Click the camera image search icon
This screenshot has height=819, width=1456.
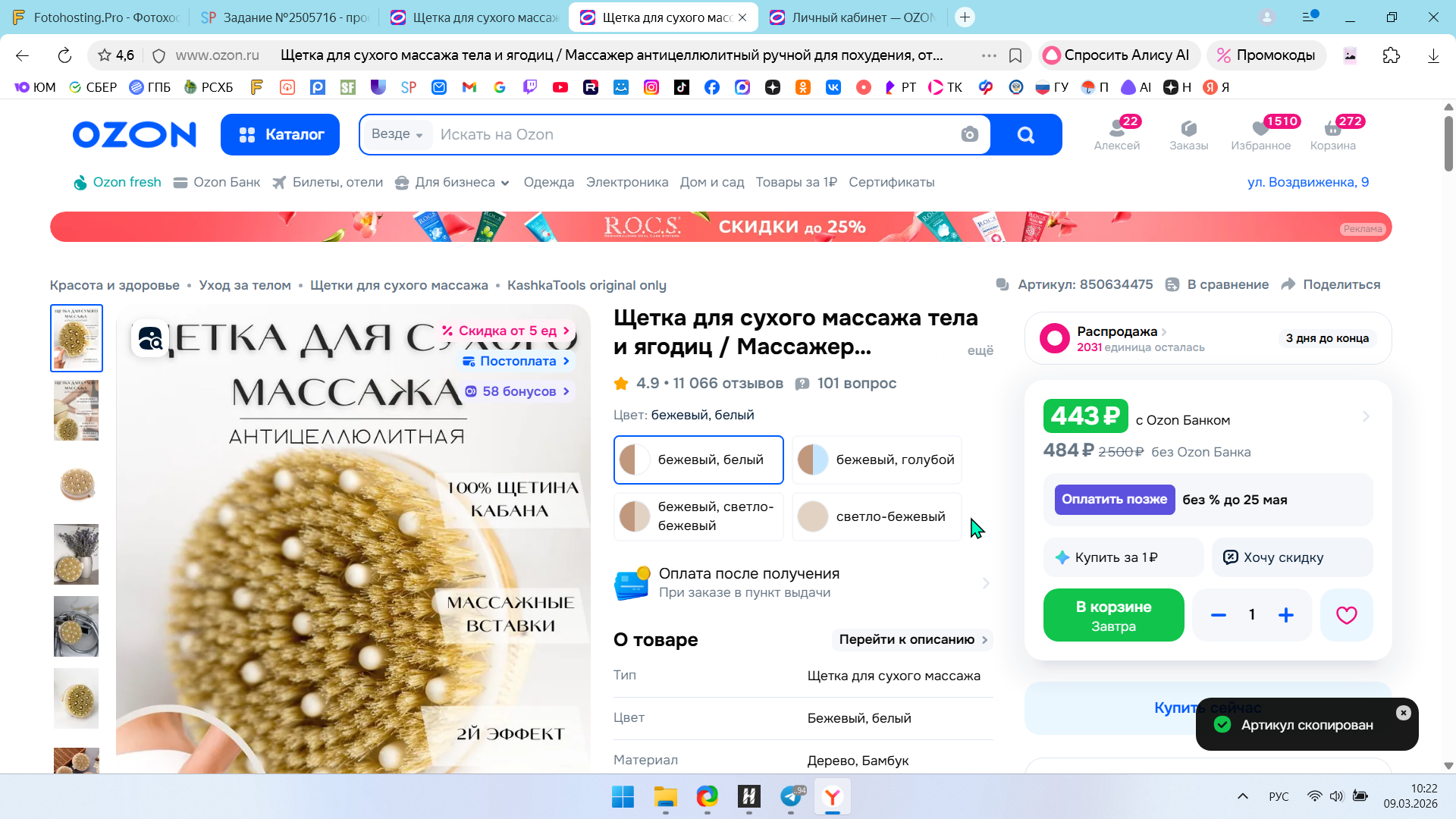click(x=969, y=134)
